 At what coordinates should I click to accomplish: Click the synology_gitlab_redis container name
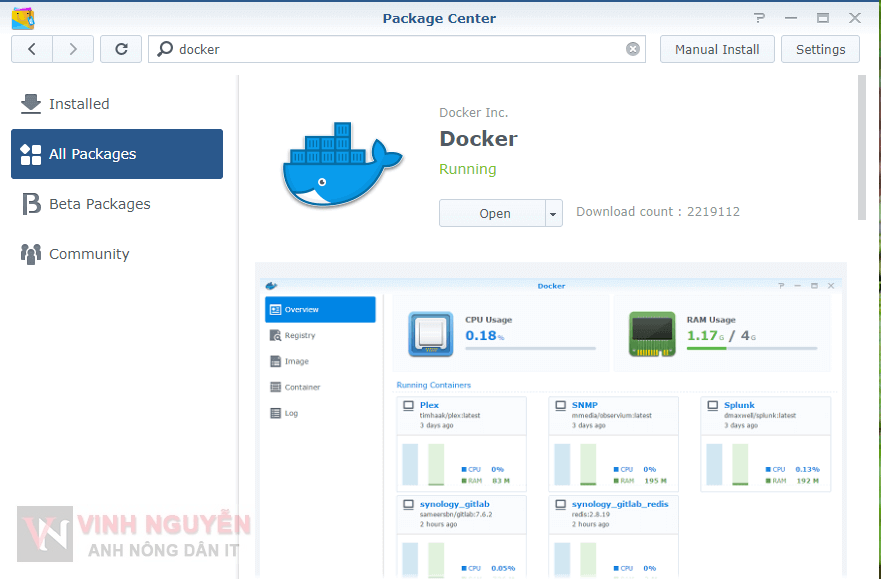click(x=620, y=504)
